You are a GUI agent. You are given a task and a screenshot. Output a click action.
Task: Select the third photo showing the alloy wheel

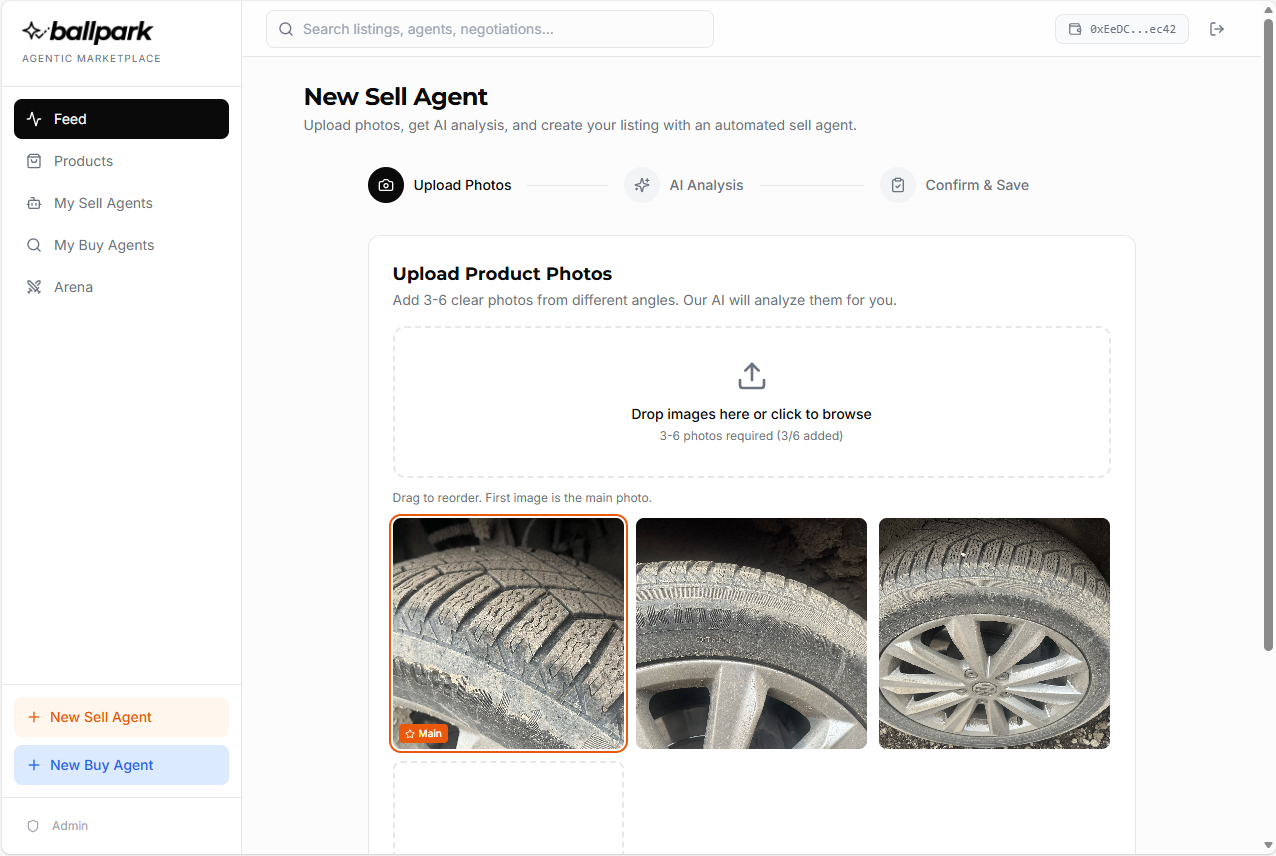click(994, 632)
